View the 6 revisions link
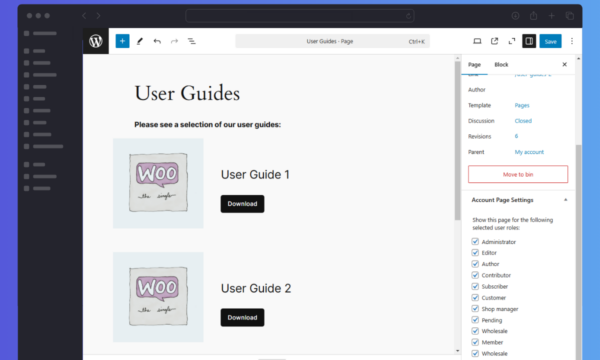600x360 pixels. (x=516, y=136)
